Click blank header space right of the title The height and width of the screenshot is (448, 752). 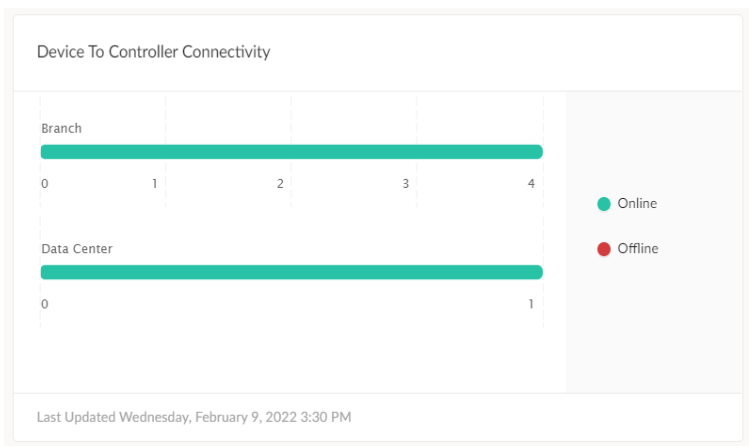(x=500, y=52)
